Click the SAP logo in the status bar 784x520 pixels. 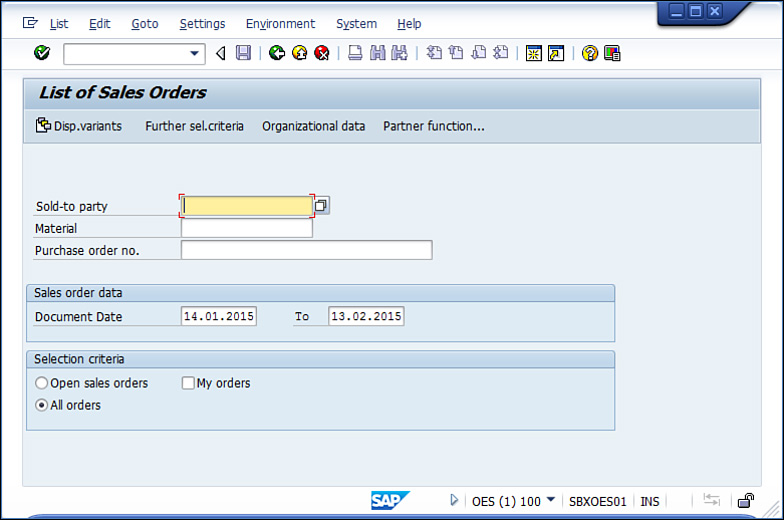coord(390,500)
